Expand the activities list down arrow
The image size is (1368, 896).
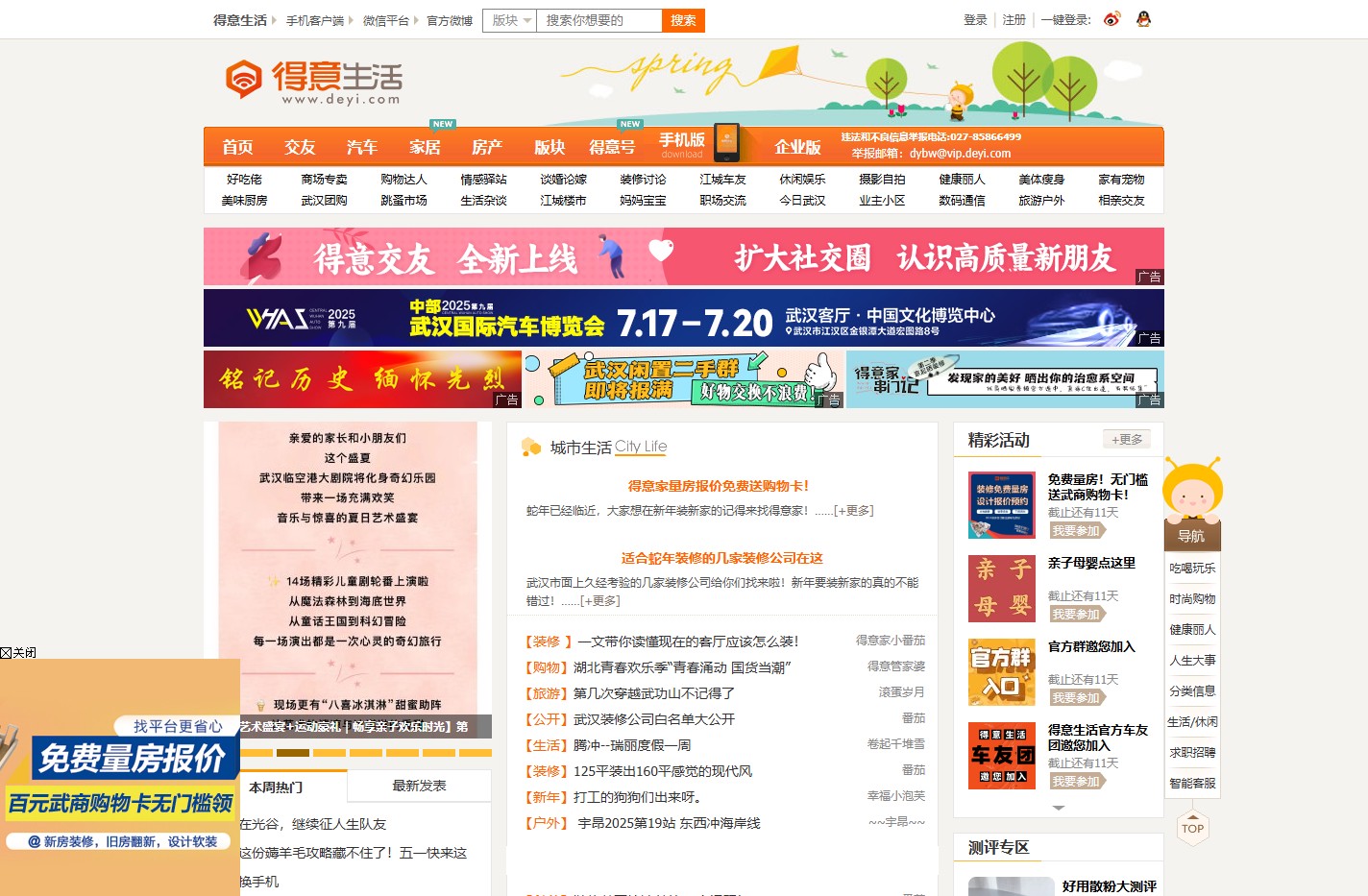coord(1059,808)
